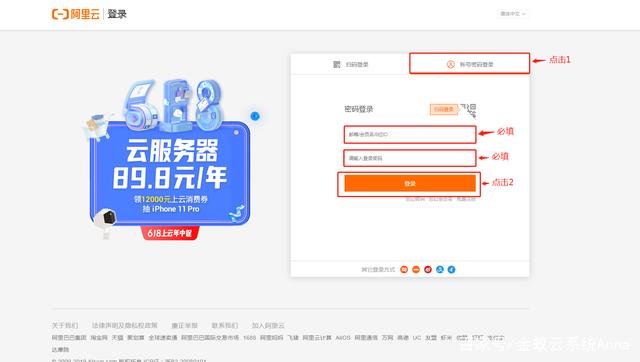Log in with the Taobao icon

[x=404, y=269]
